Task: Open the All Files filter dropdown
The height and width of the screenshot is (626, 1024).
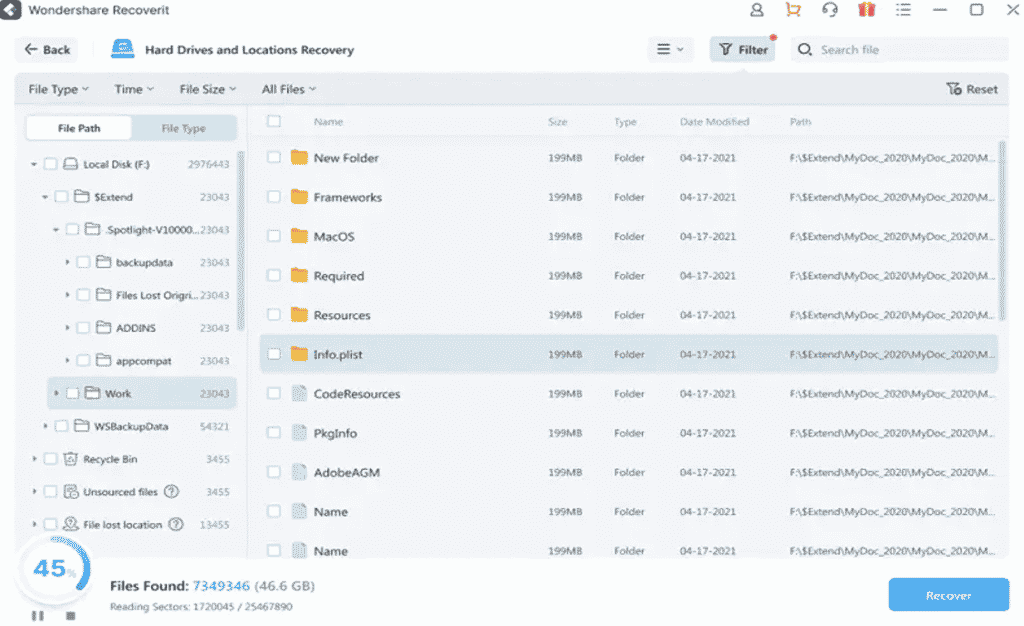Action: 289,89
